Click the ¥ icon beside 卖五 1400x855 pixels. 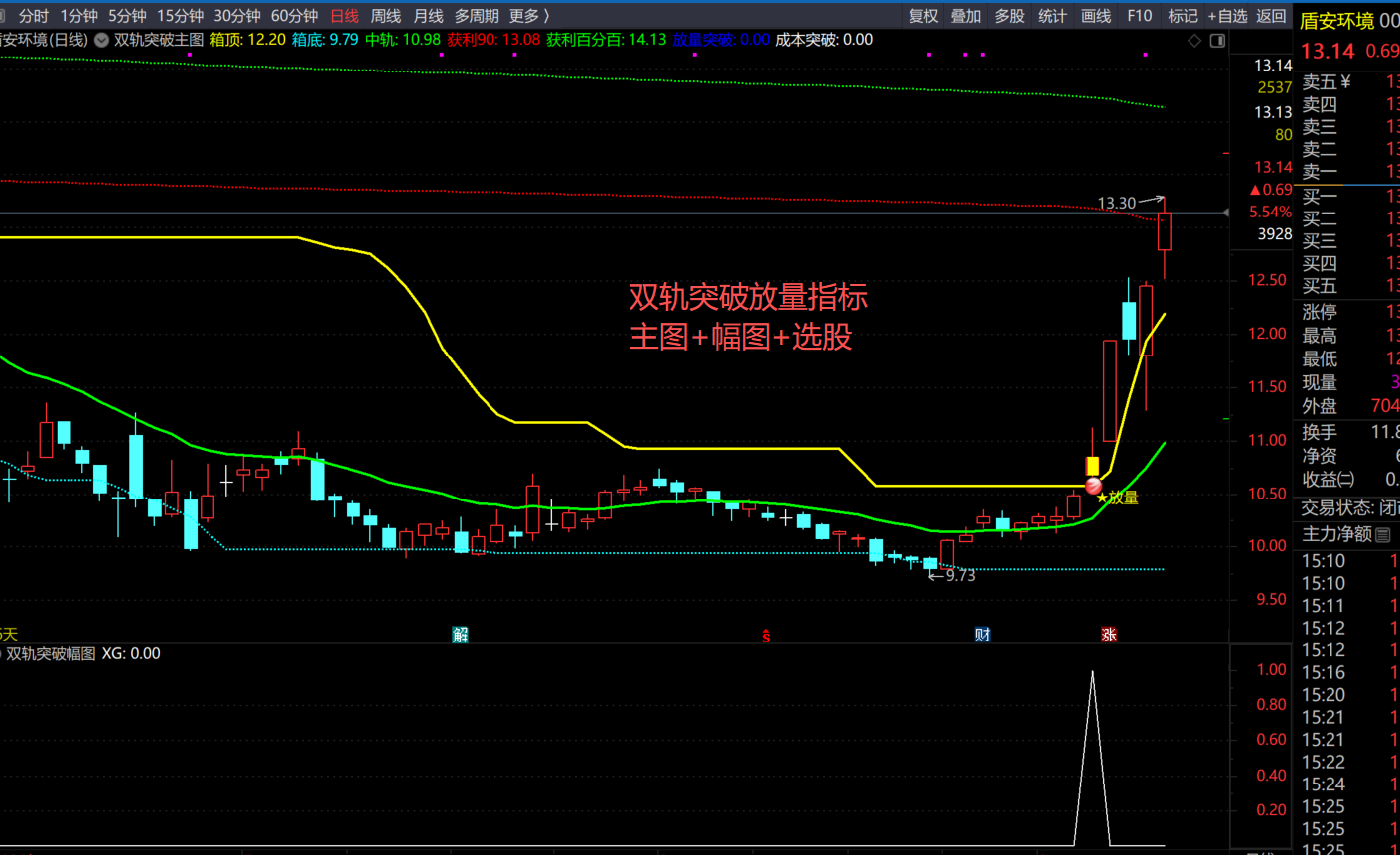(1346, 82)
